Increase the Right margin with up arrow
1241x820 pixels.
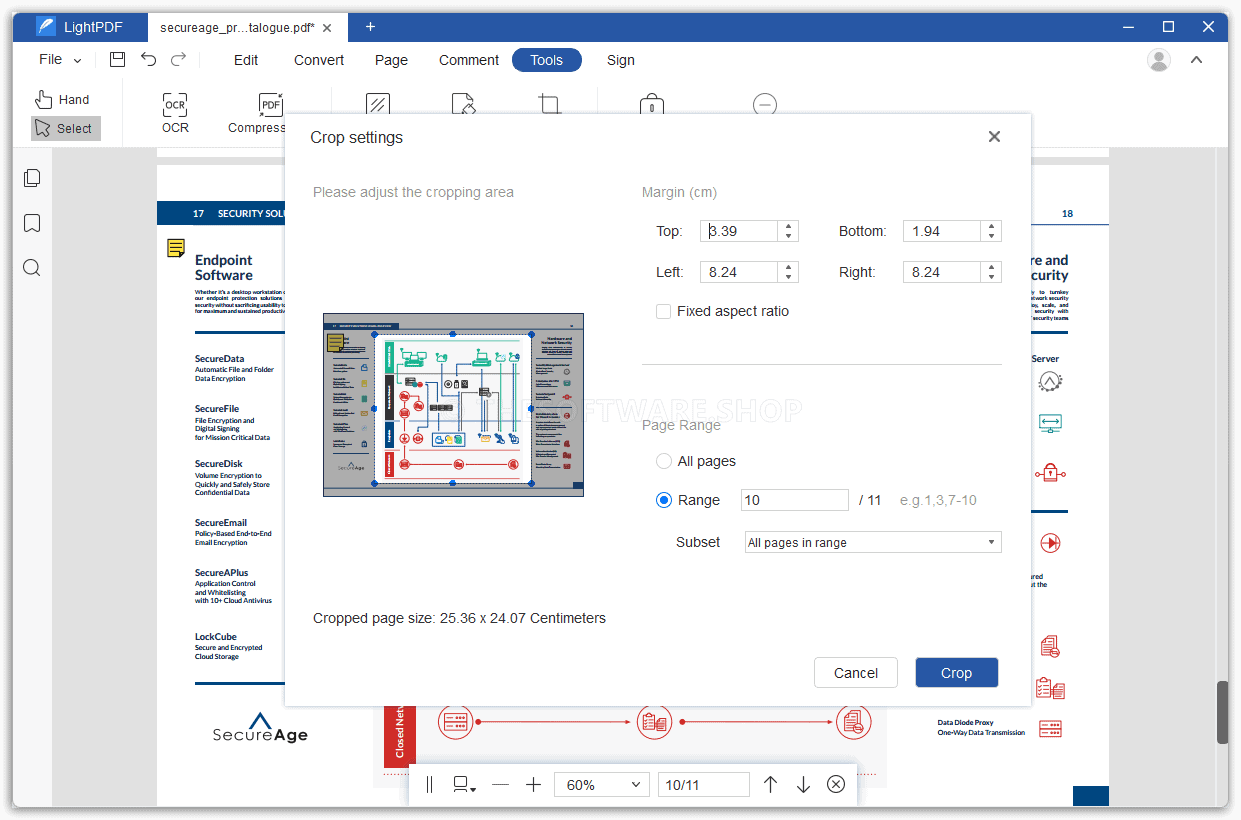coord(991,267)
